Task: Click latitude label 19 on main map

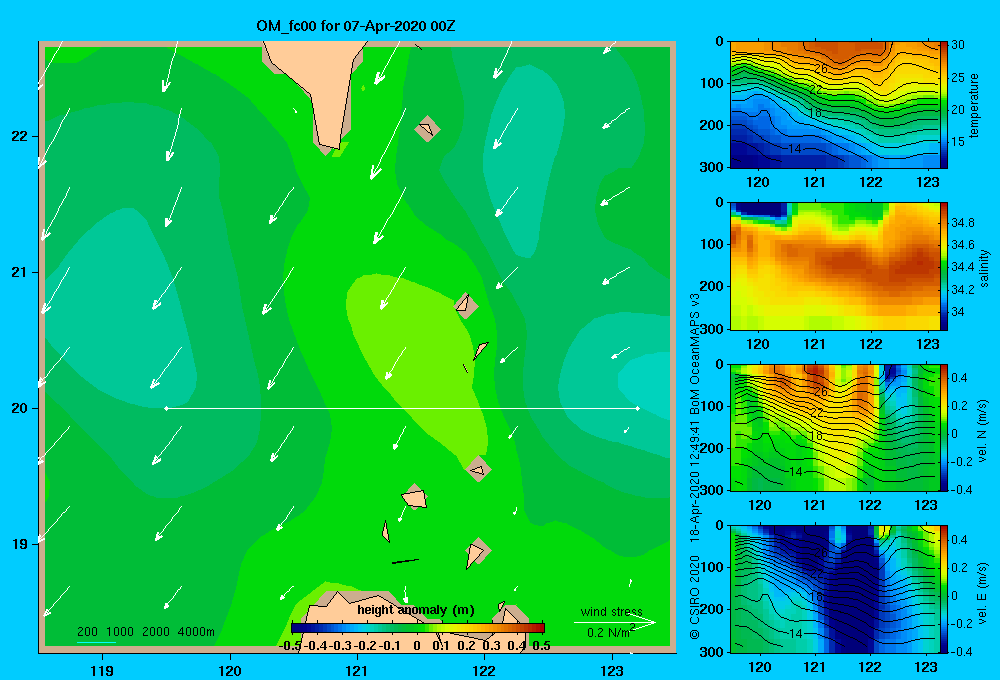Action: point(19,544)
